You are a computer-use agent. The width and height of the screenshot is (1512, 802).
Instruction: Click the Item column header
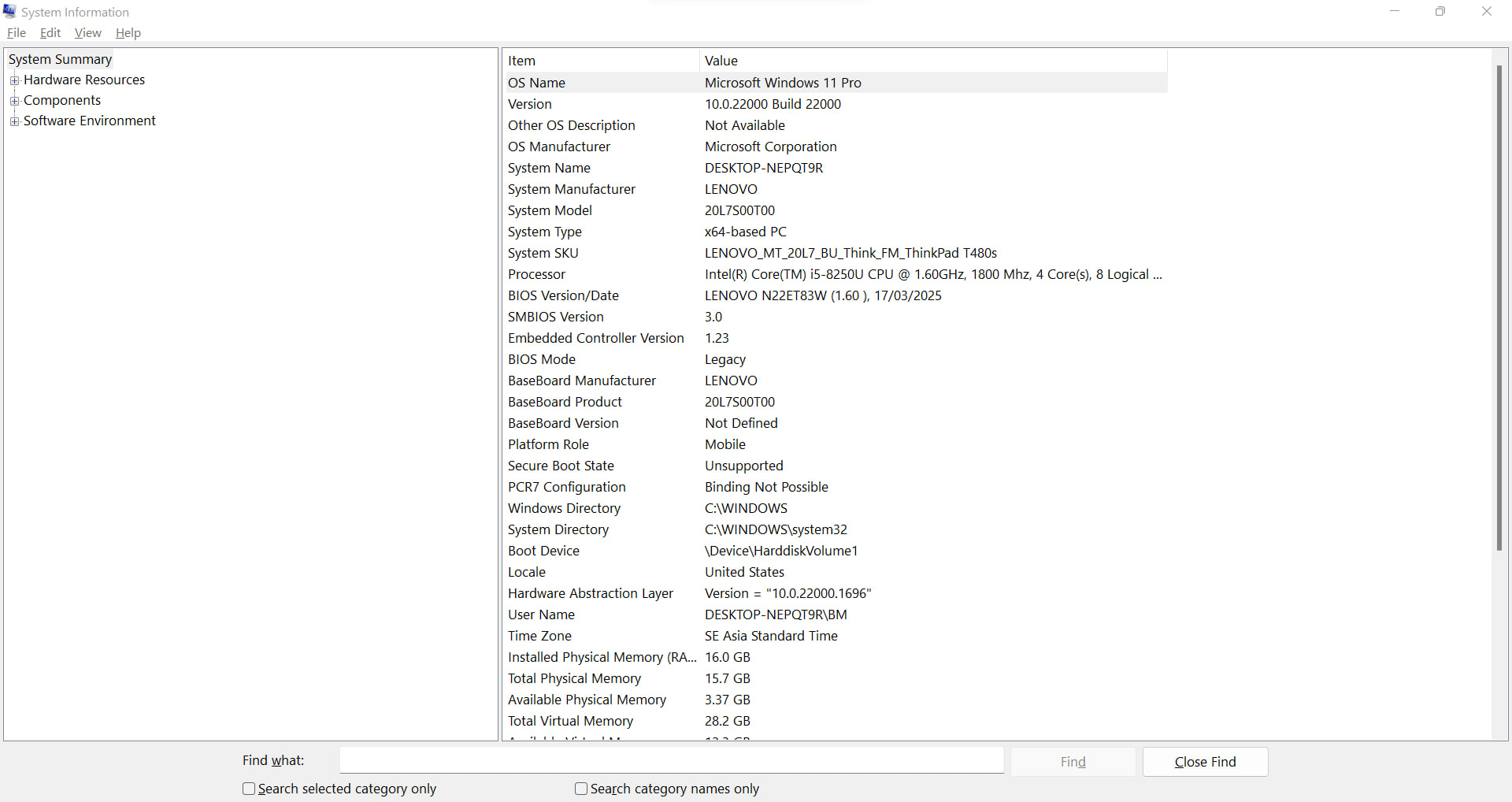(602, 61)
